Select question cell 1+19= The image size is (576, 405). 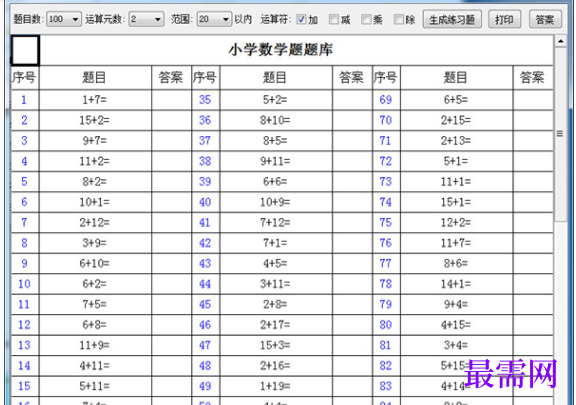click(276, 386)
